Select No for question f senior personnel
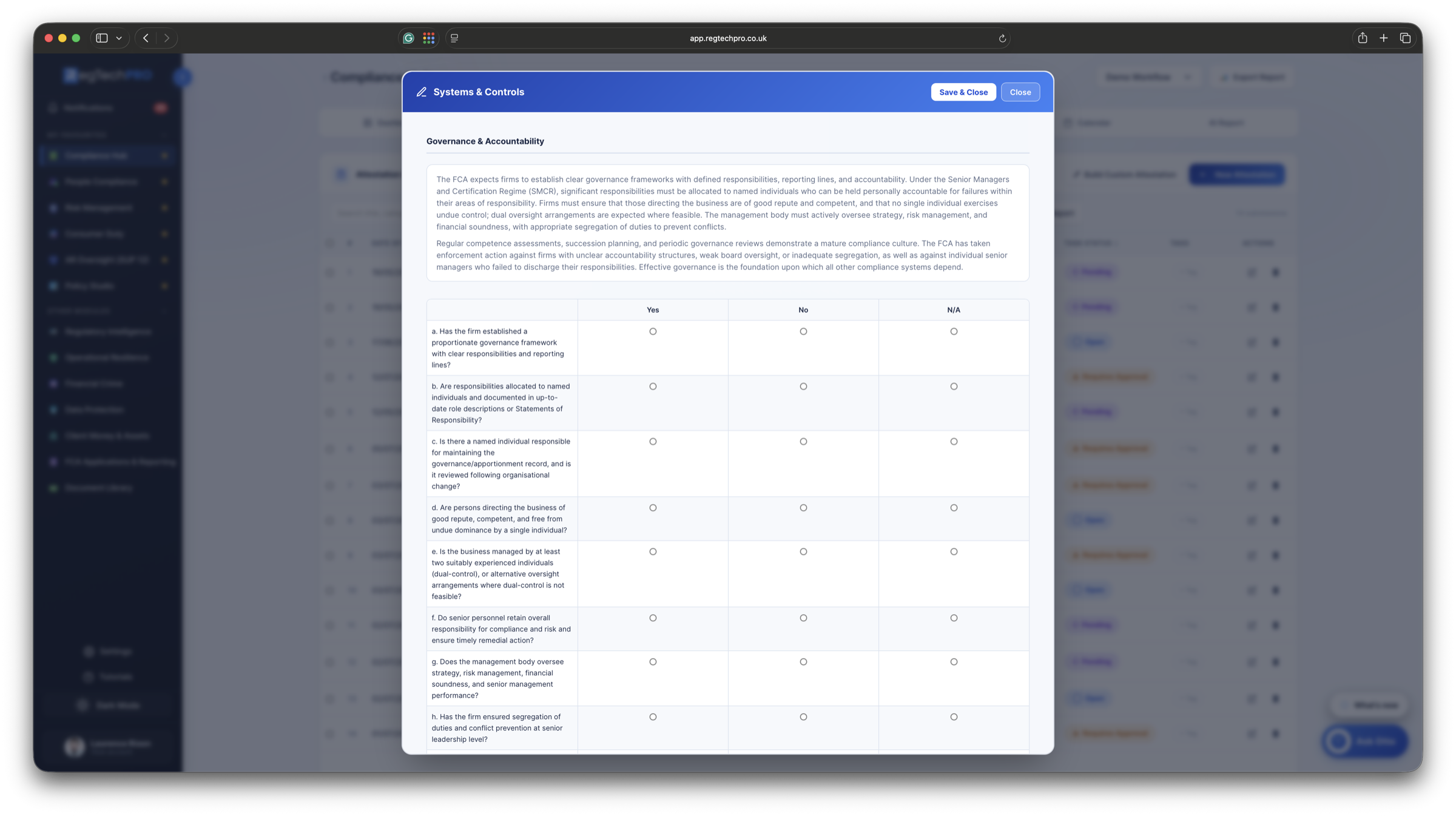The image size is (1456, 816). tap(803, 618)
